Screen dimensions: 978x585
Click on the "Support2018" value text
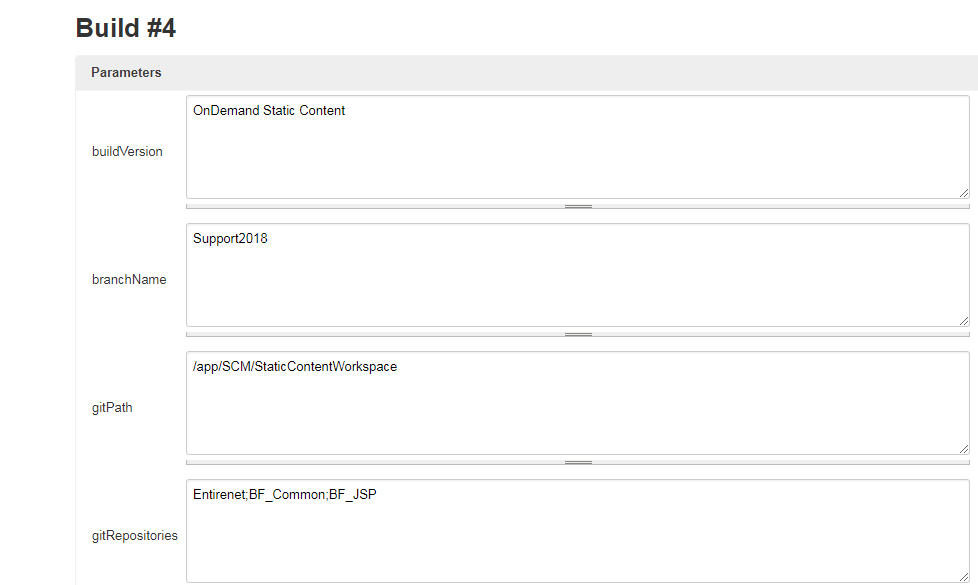230,239
